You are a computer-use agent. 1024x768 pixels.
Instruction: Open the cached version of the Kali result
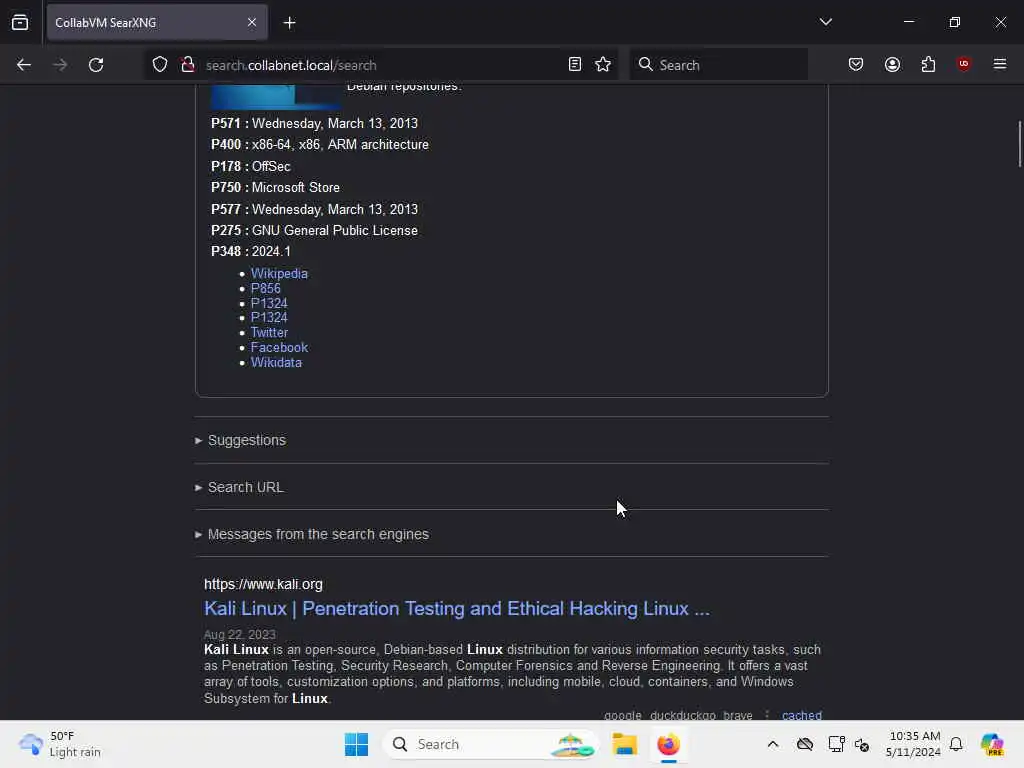(x=801, y=715)
